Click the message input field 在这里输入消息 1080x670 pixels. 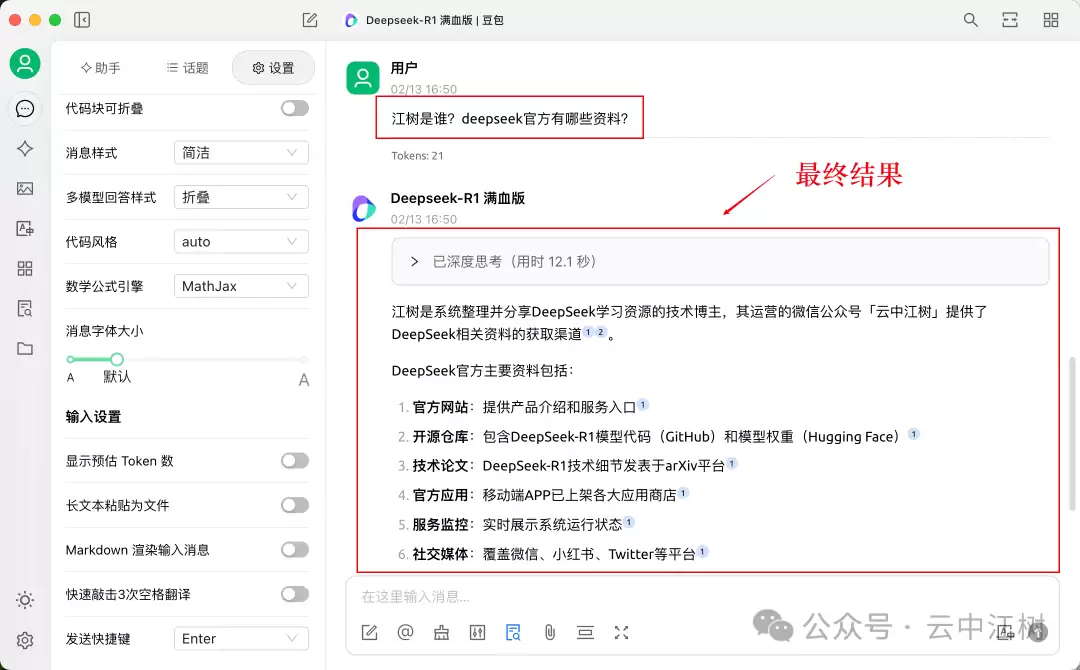[703, 596]
